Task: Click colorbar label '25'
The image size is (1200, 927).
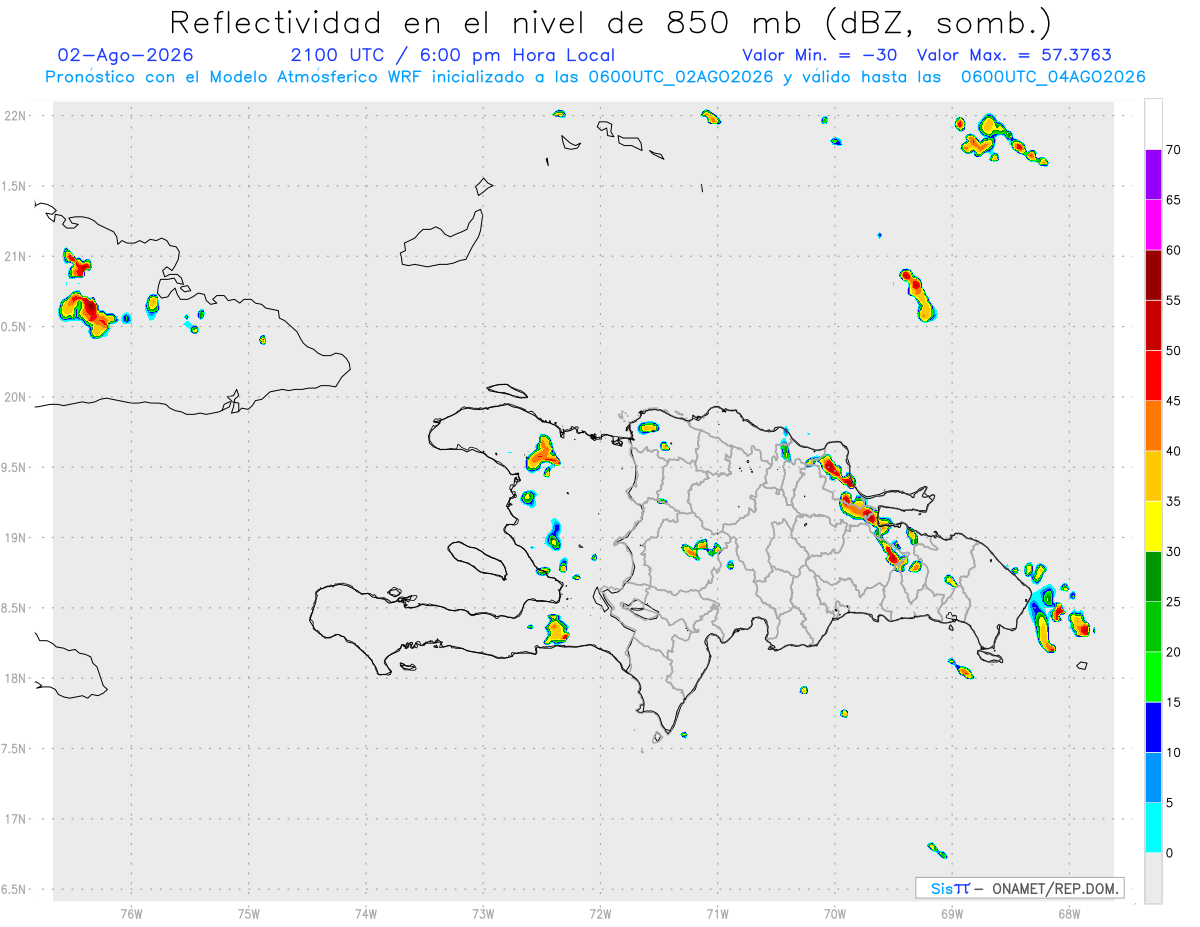Action: pyautogui.click(x=1174, y=602)
